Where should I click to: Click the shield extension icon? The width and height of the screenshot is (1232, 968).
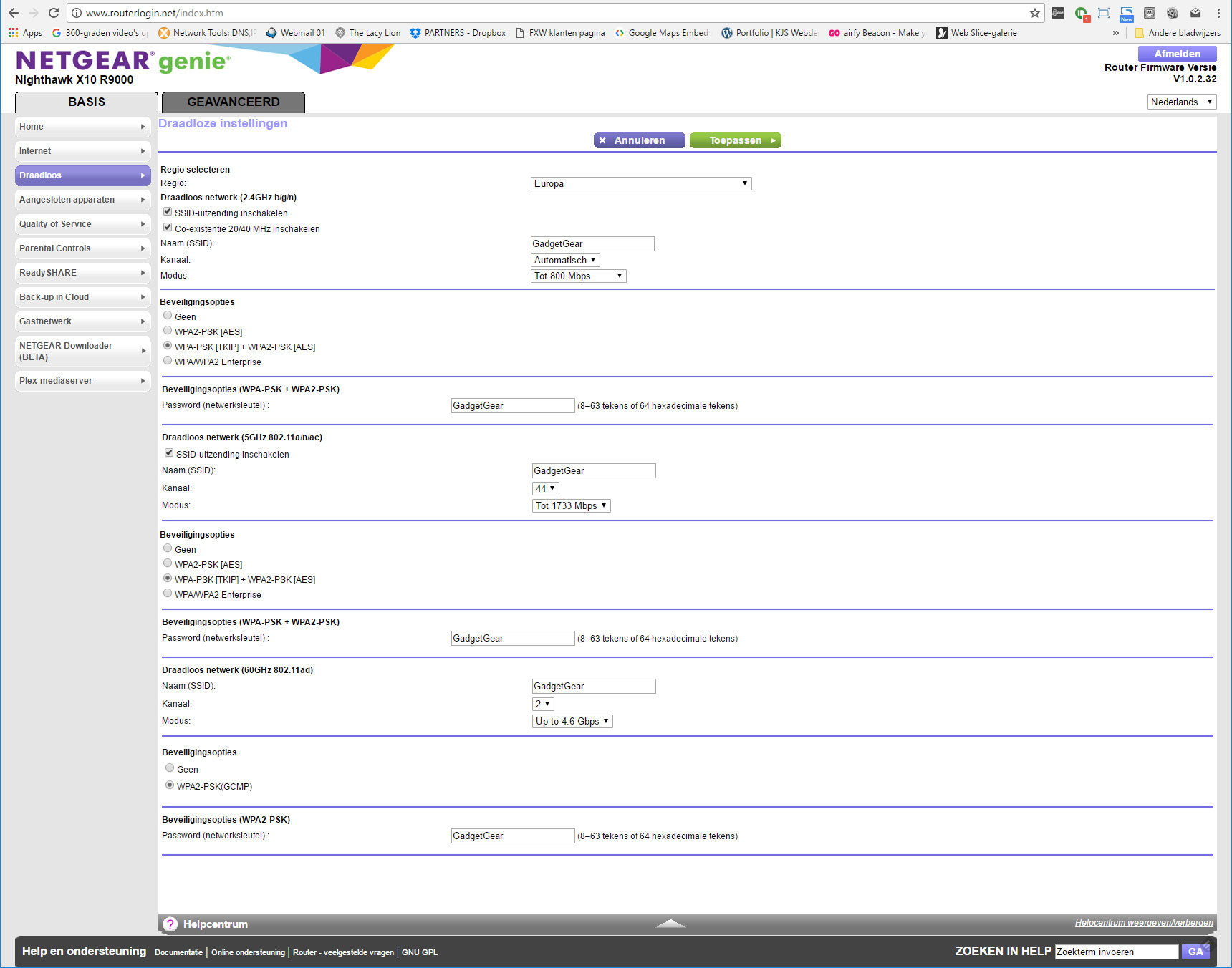pyautogui.click(x=1150, y=13)
